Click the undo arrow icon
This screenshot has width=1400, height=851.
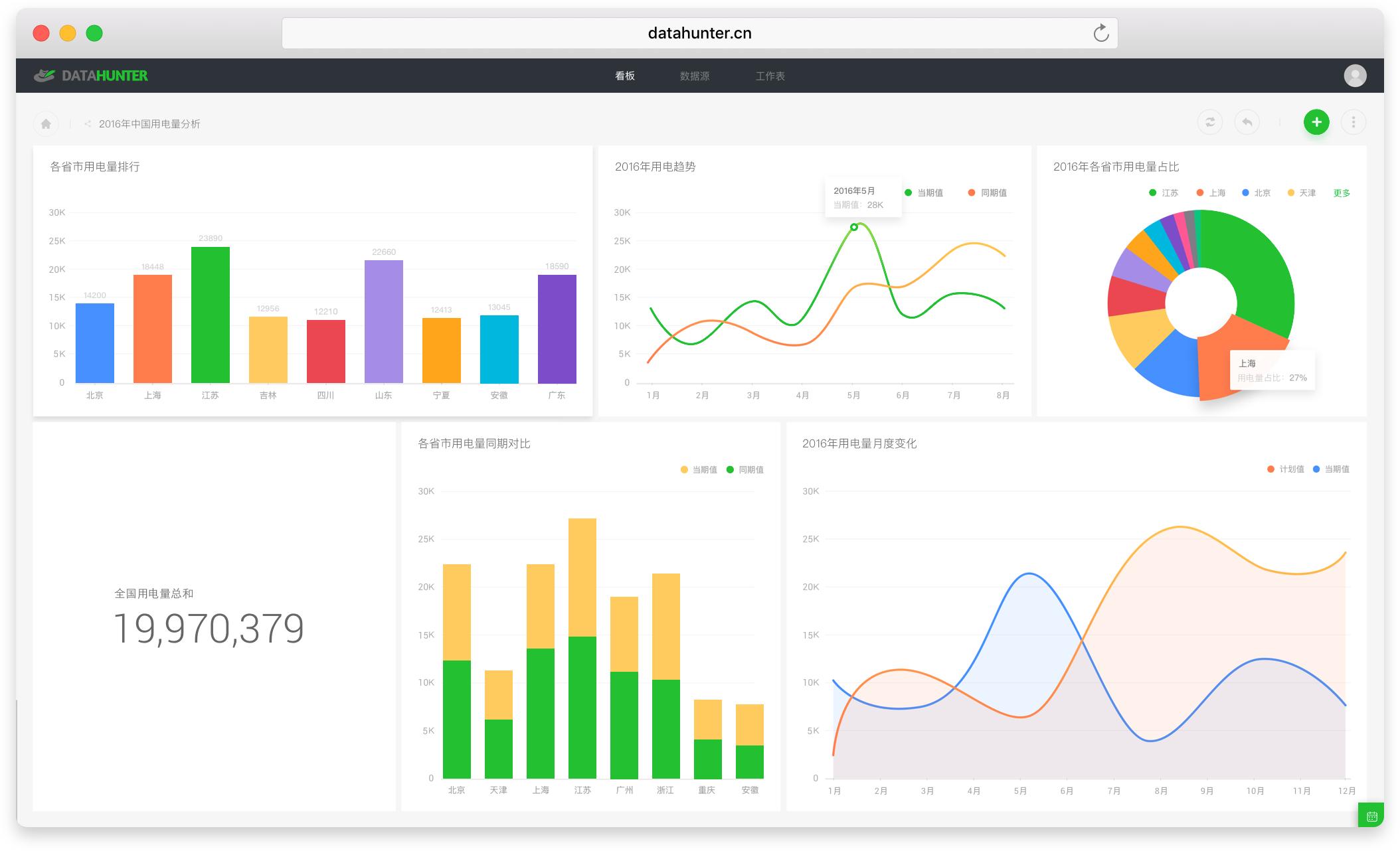1247,122
